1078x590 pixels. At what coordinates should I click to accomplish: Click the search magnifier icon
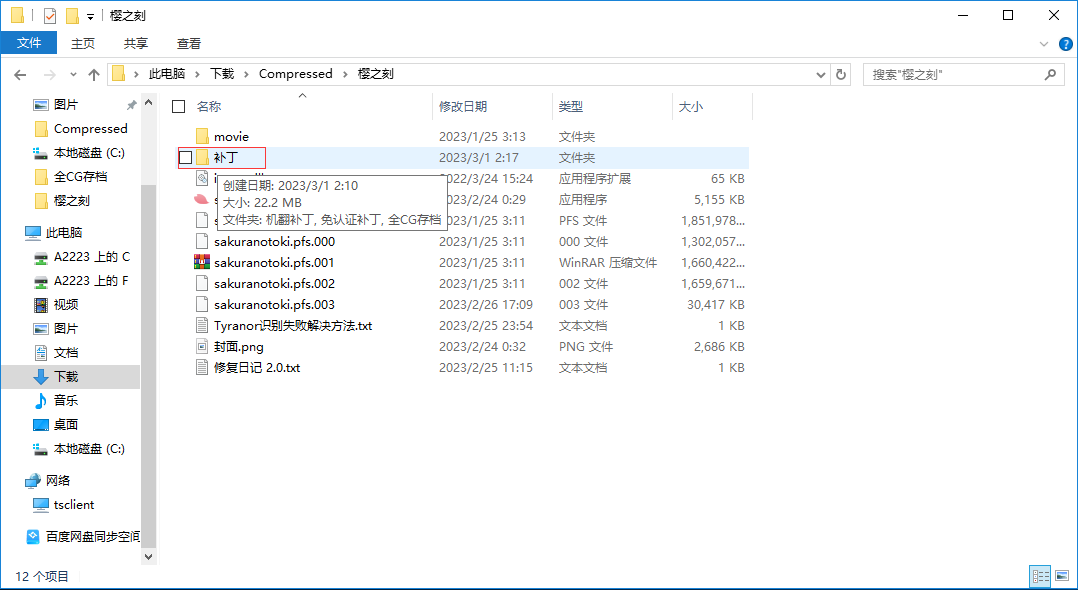pos(1050,74)
